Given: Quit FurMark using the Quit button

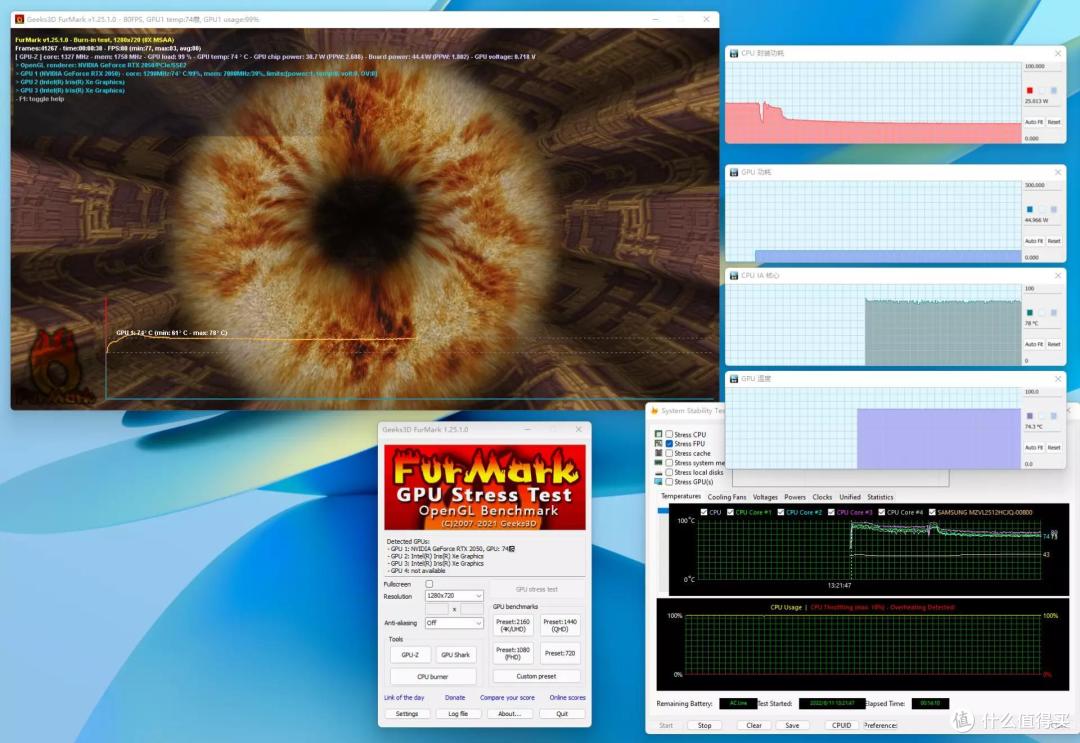Looking at the screenshot, I should [x=562, y=713].
